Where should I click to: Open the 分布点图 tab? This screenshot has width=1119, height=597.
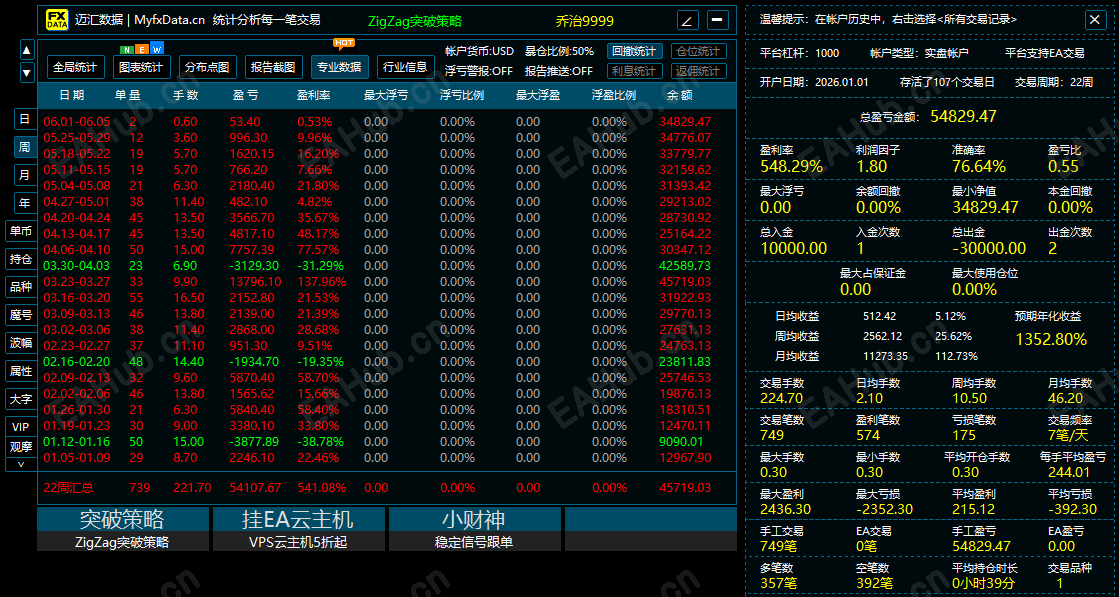point(207,68)
